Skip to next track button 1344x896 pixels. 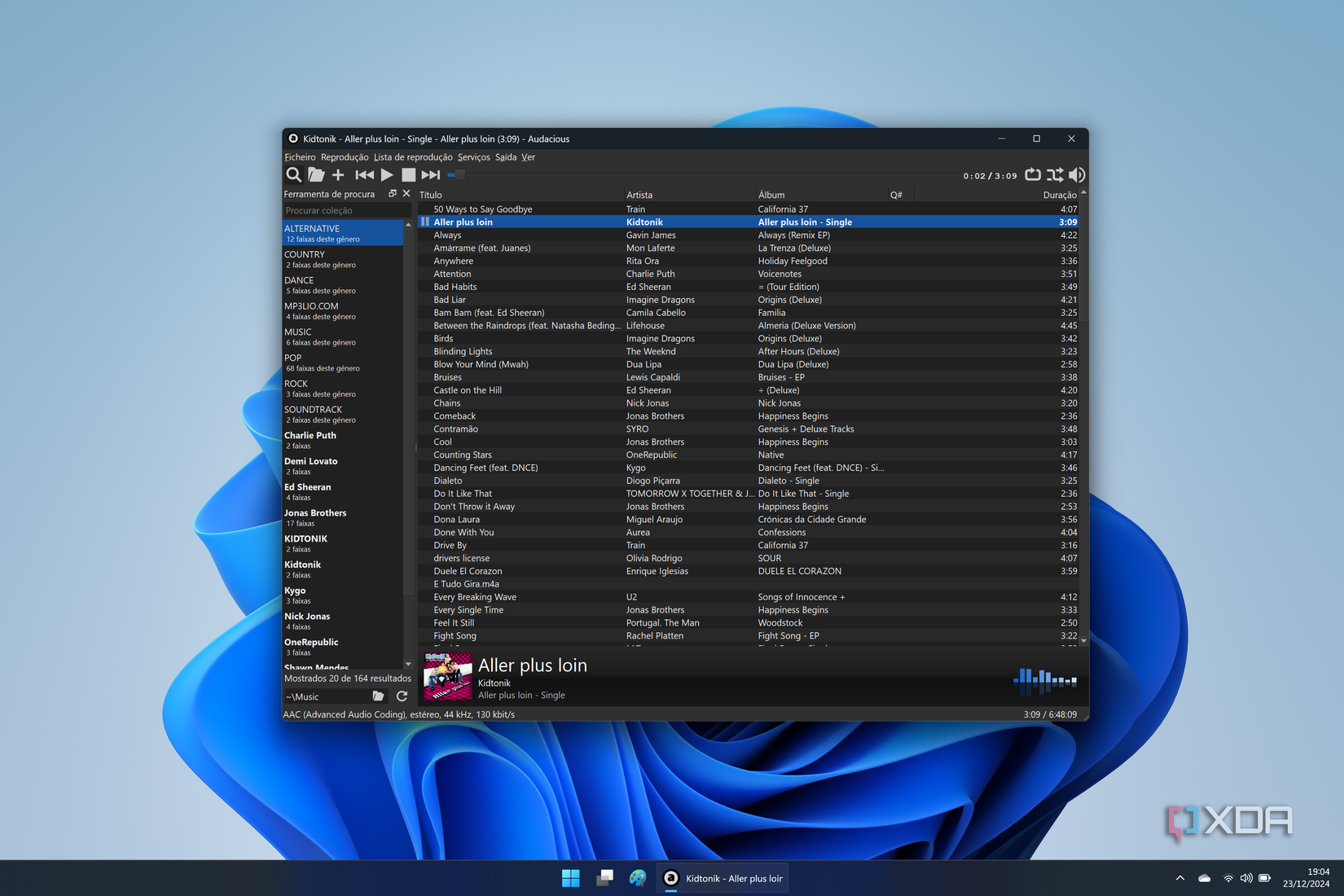coord(431,174)
